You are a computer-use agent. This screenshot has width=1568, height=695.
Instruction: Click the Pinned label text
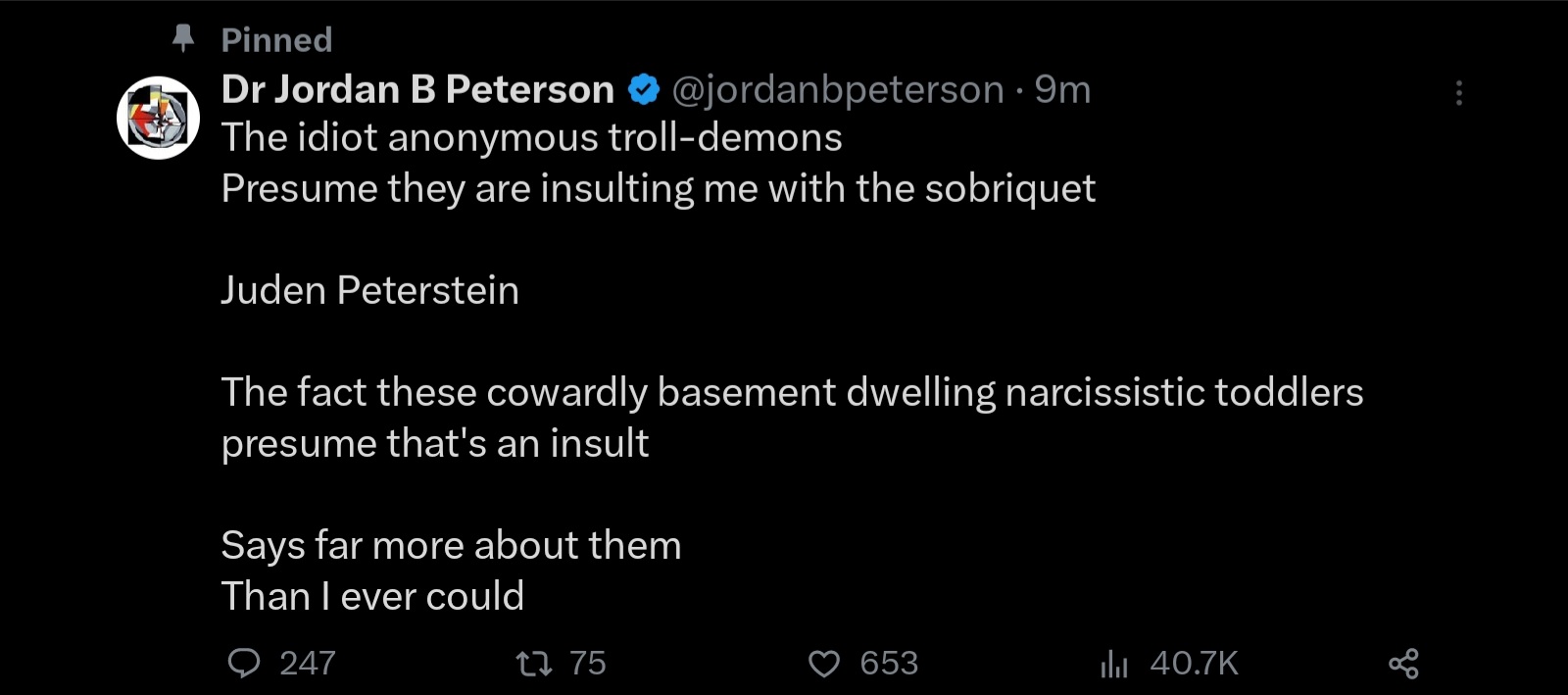coord(276,39)
